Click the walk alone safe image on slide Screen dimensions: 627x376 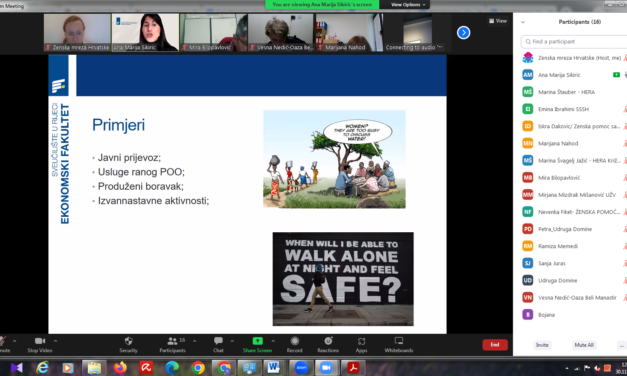pos(343,279)
